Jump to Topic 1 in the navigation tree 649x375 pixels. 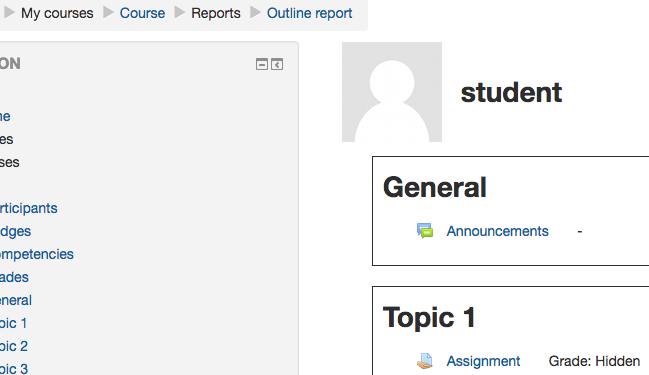click(x=13, y=323)
